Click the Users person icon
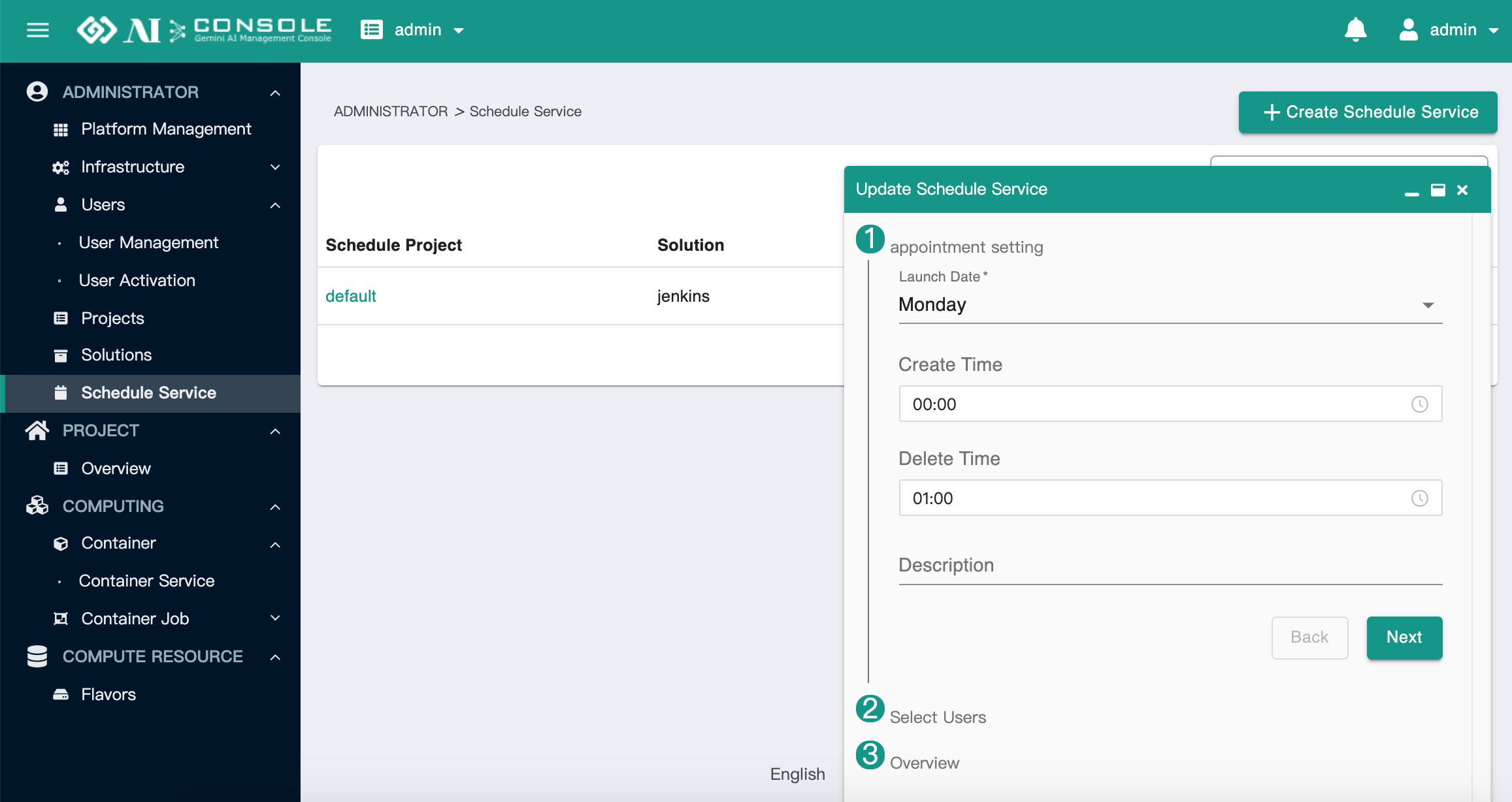The image size is (1512, 802). point(61,205)
